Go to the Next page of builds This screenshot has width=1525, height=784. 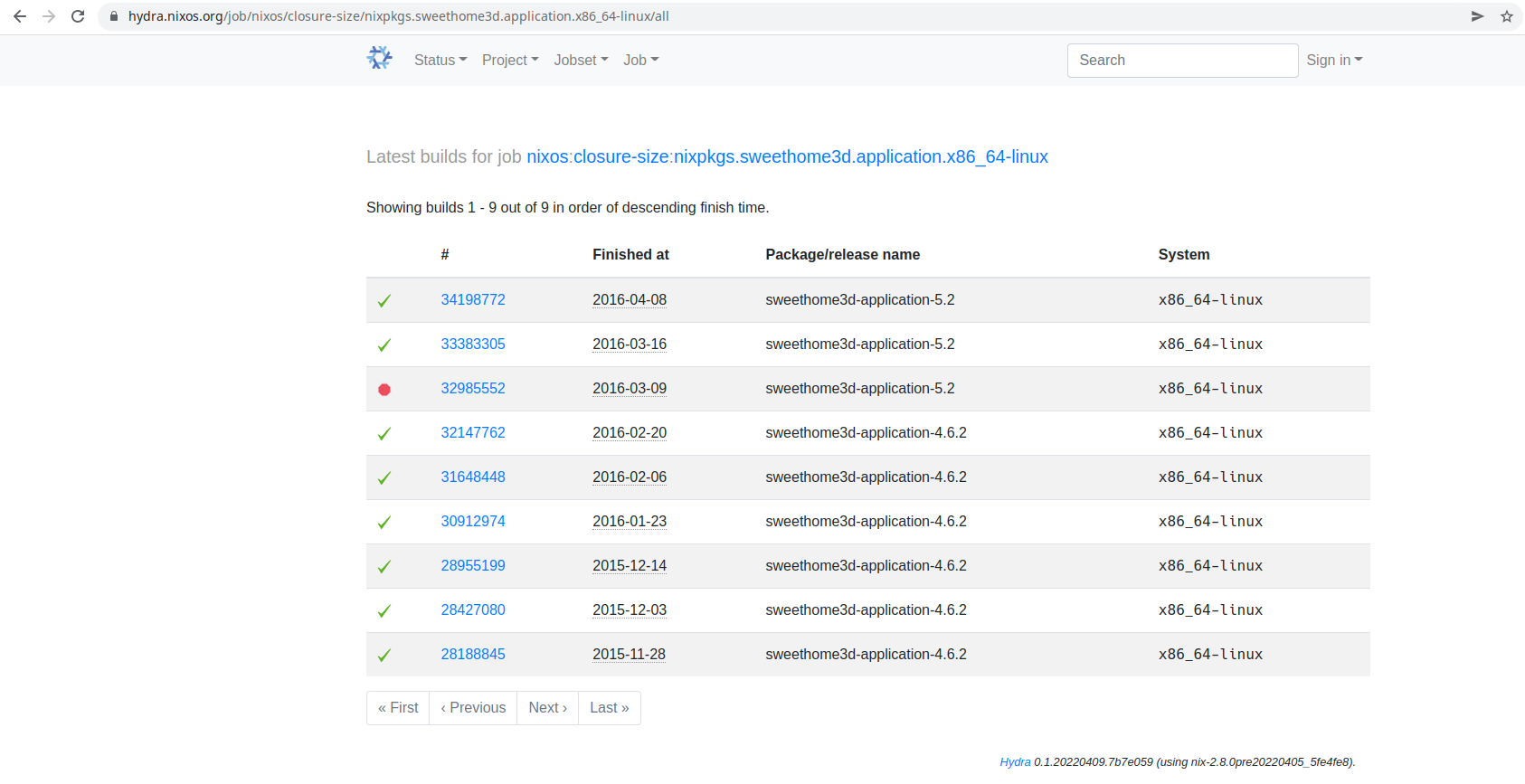pyautogui.click(x=548, y=708)
